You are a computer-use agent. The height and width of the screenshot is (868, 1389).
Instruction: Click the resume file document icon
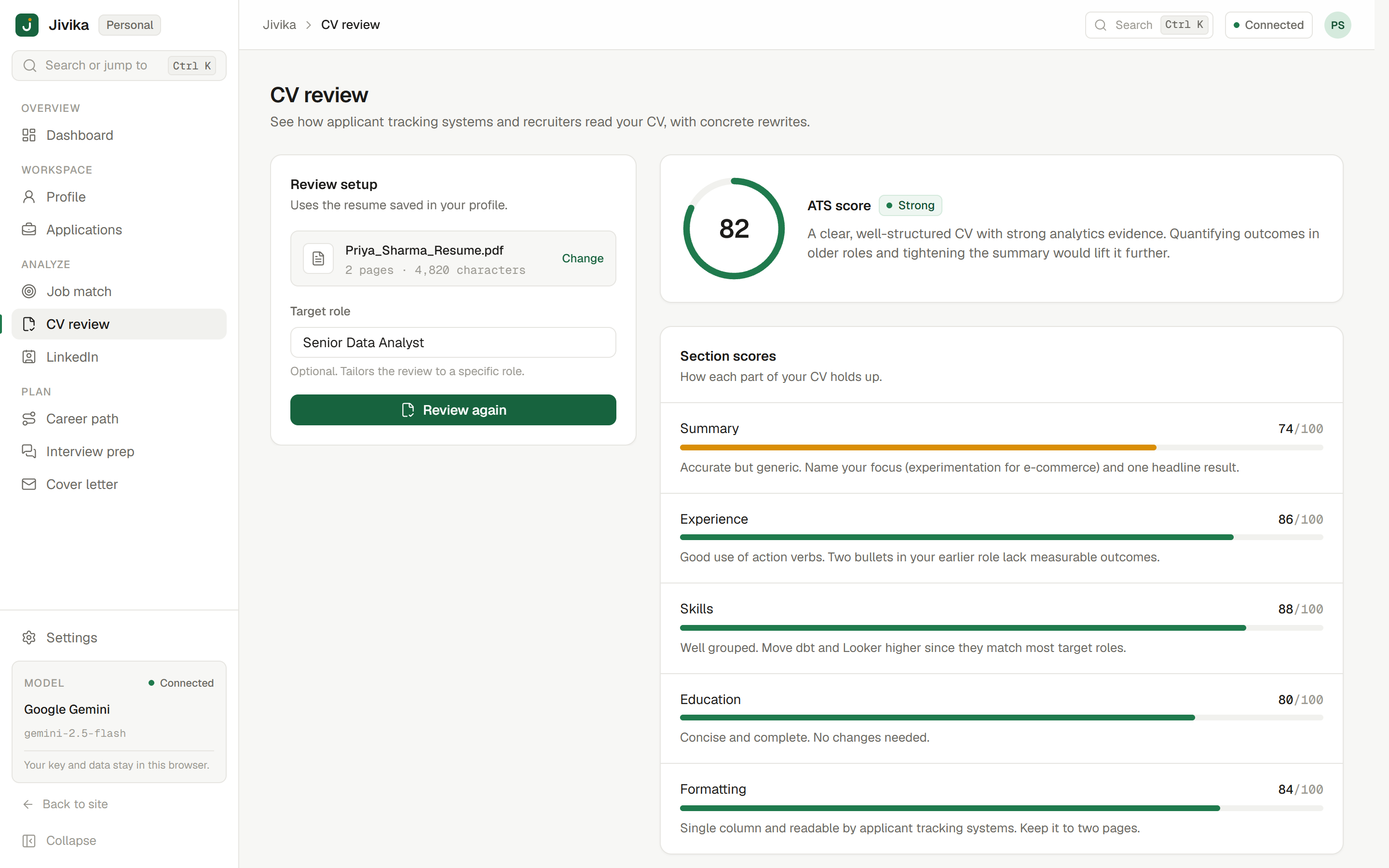[x=318, y=258]
